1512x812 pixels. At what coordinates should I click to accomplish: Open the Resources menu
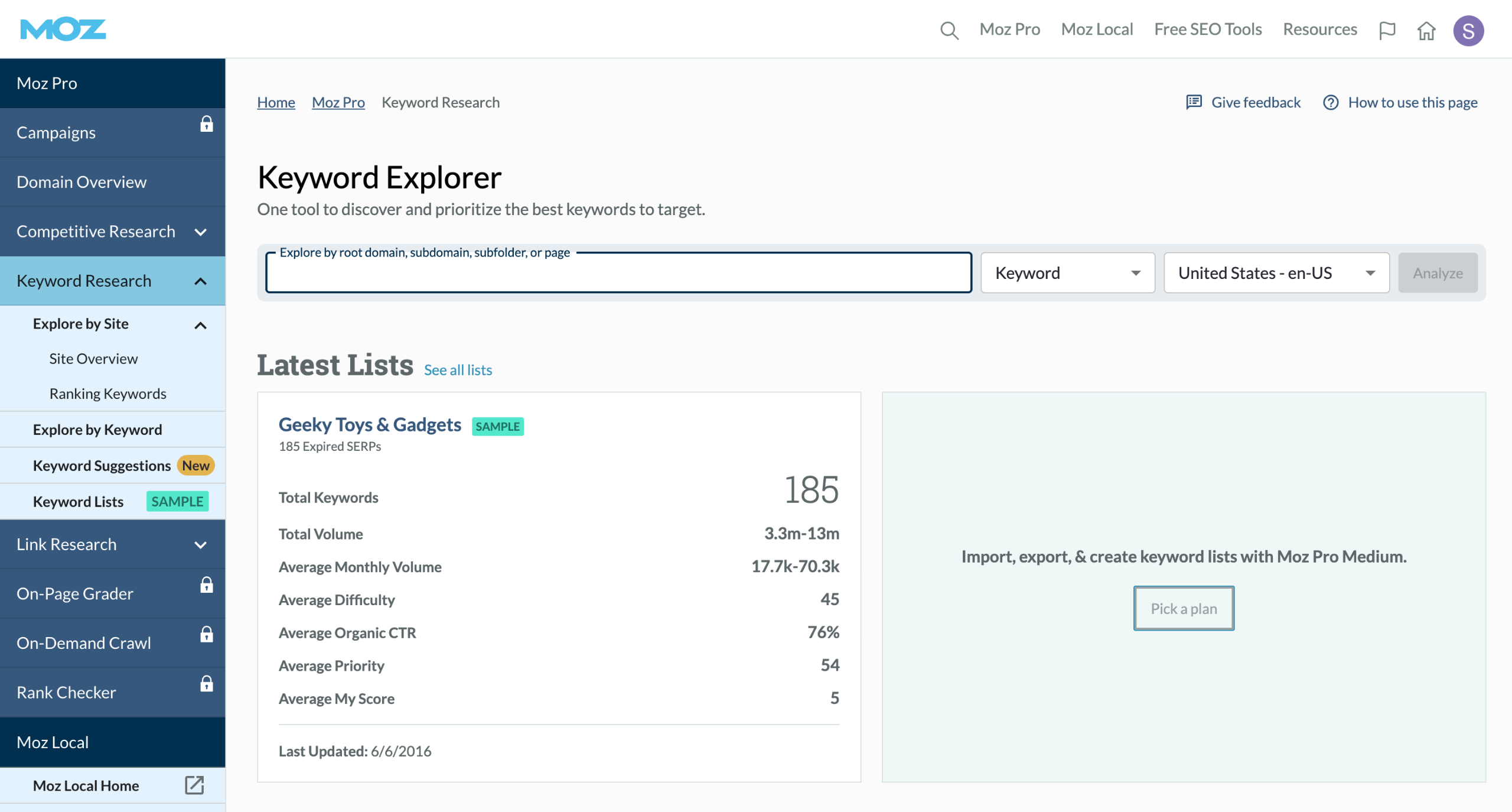pos(1319,30)
